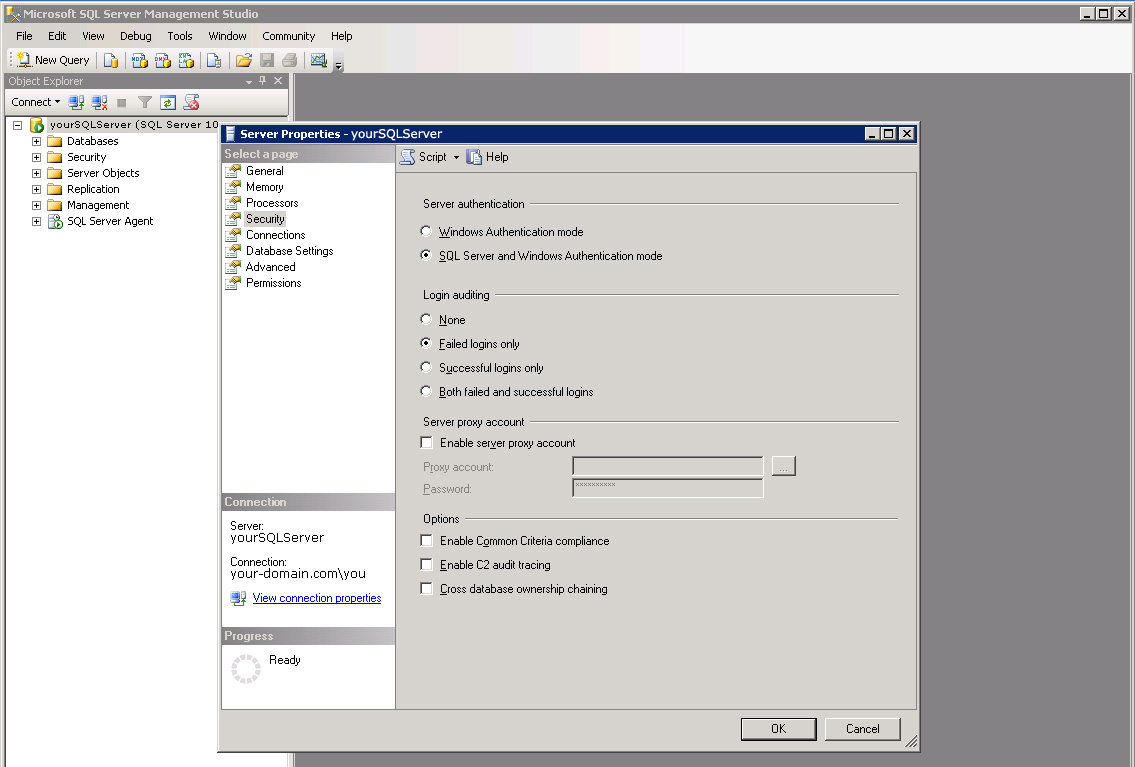The height and width of the screenshot is (767, 1135).
Task: Expand the Management folder
Action: [x=36, y=205]
